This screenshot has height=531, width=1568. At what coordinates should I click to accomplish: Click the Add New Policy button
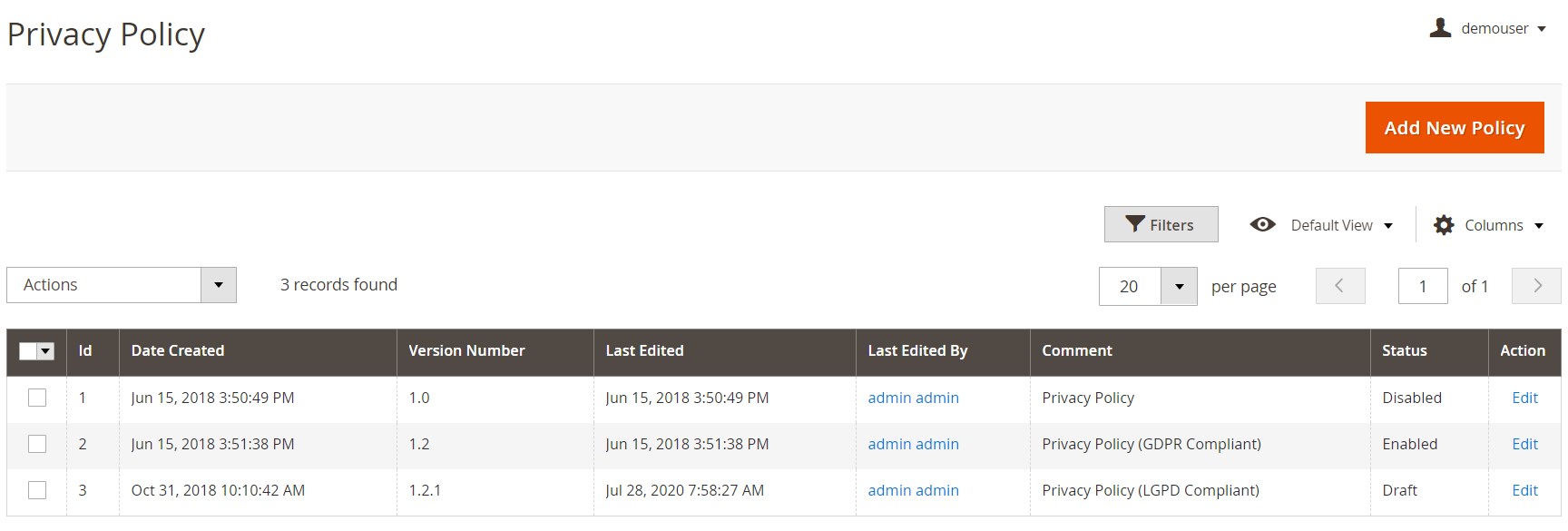point(1454,128)
